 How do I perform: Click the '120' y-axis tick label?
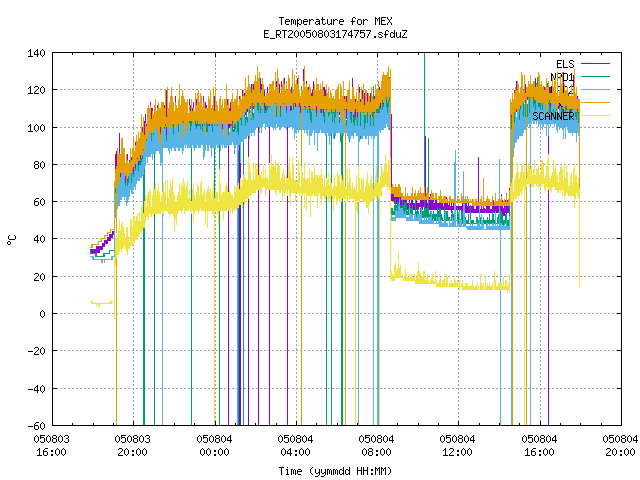pyautogui.click(x=36, y=90)
